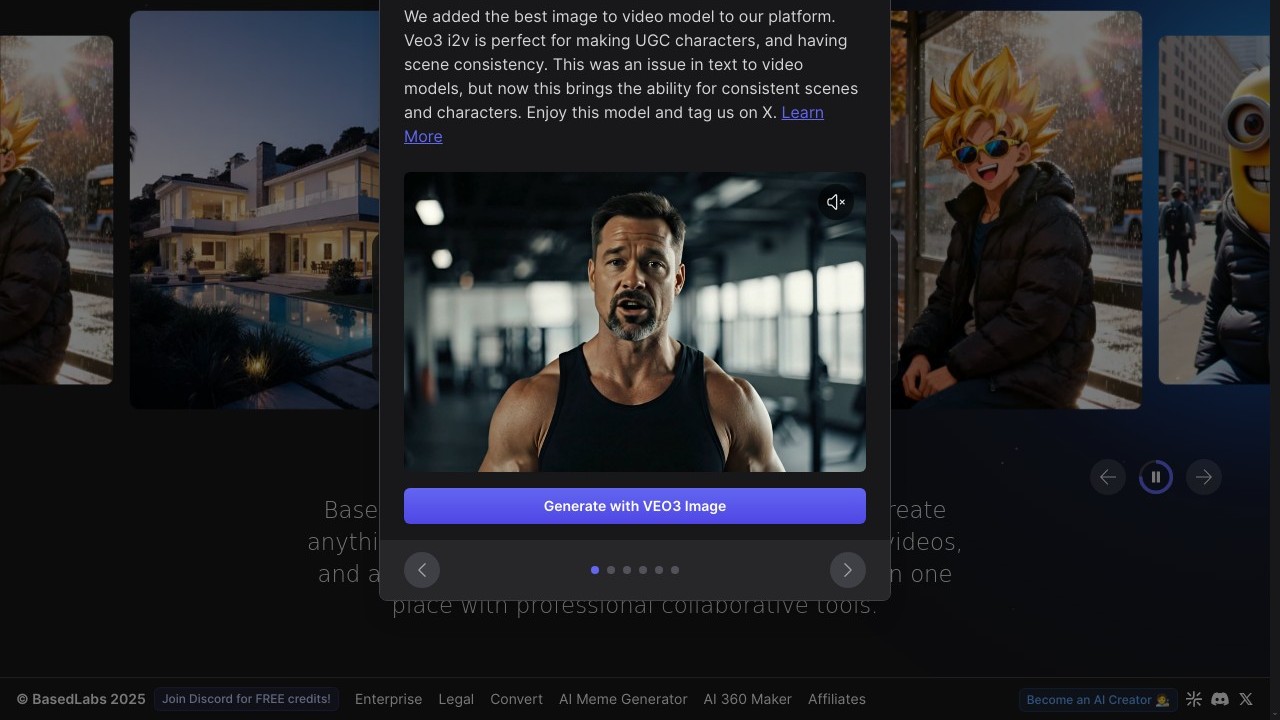The height and width of the screenshot is (720, 1280).
Task: Pause the background carousel autoplay
Action: coord(1156,477)
